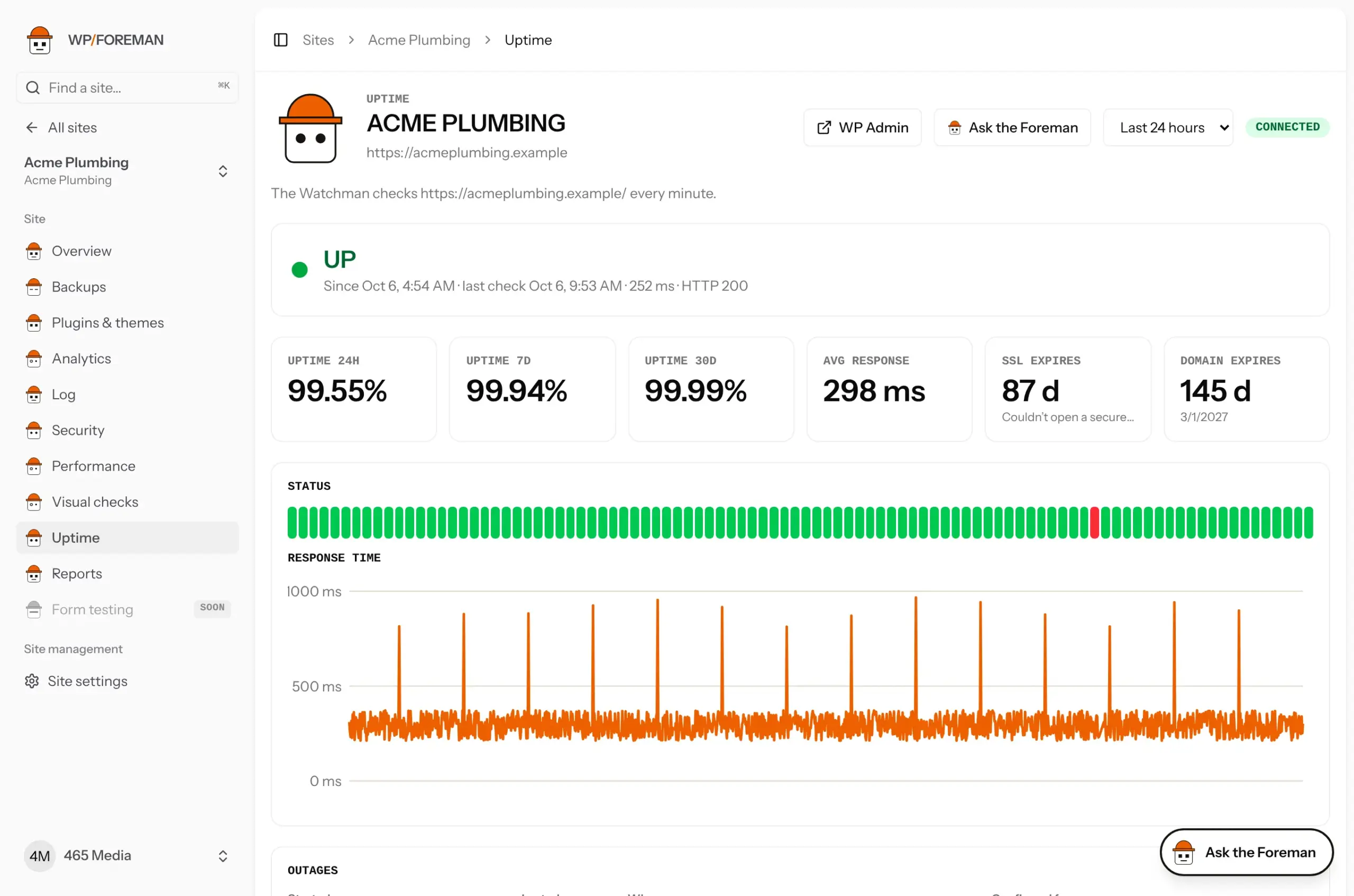Screen dimensions: 1354x896
Task: Click the SSL Expires 87 d card
Action: point(1067,389)
